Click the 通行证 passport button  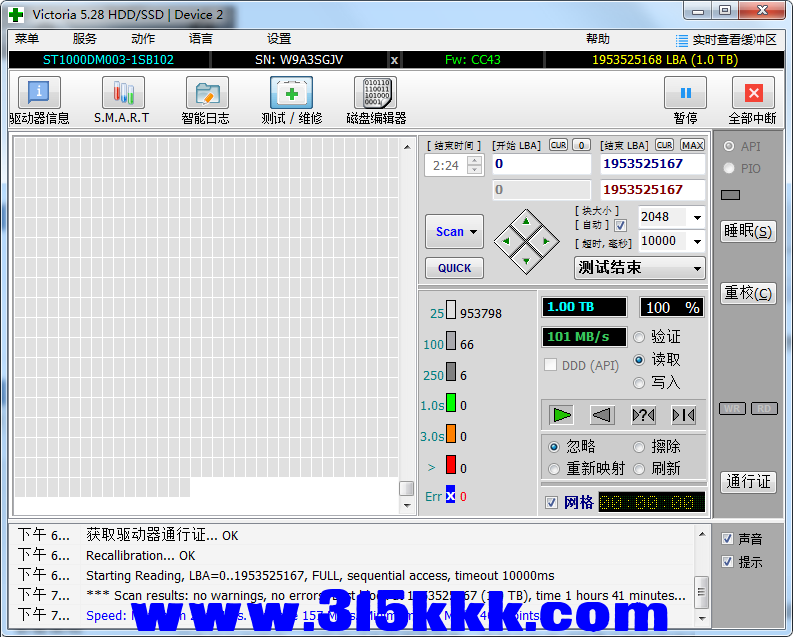pos(748,482)
